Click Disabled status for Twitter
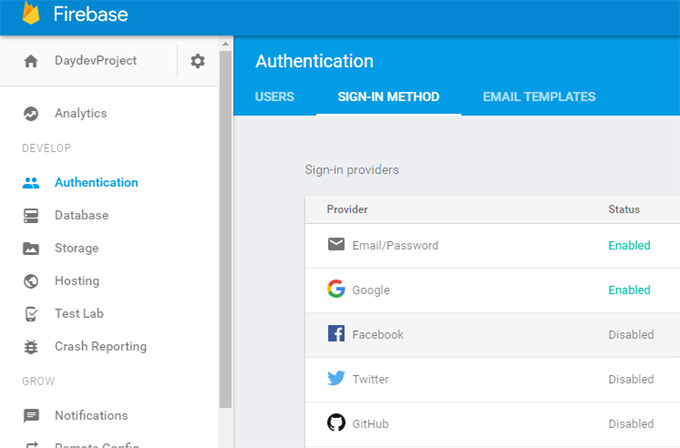Screen dimensions: 680x448 coord(631,379)
